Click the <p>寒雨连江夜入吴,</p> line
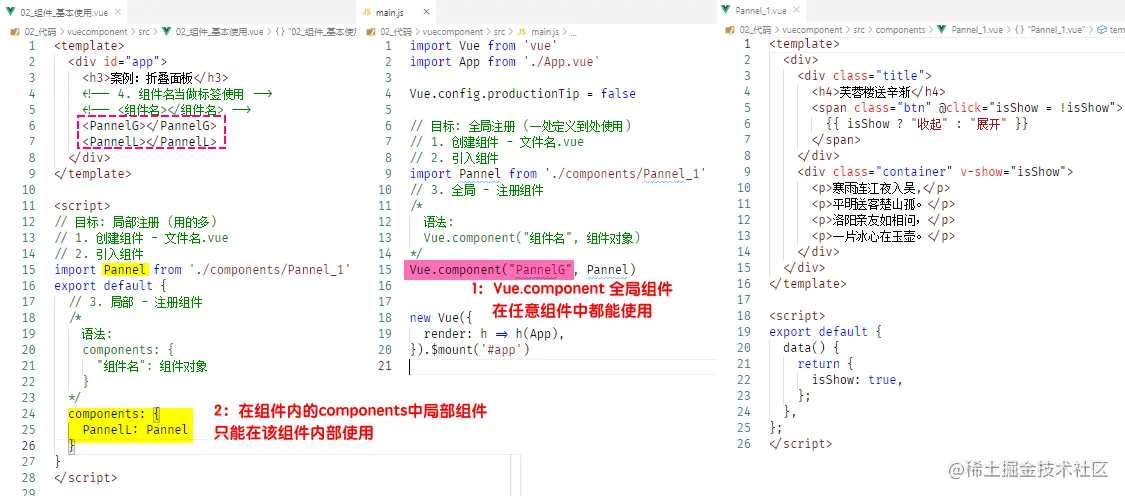The width and height of the screenshot is (1125, 496). [882, 187]
